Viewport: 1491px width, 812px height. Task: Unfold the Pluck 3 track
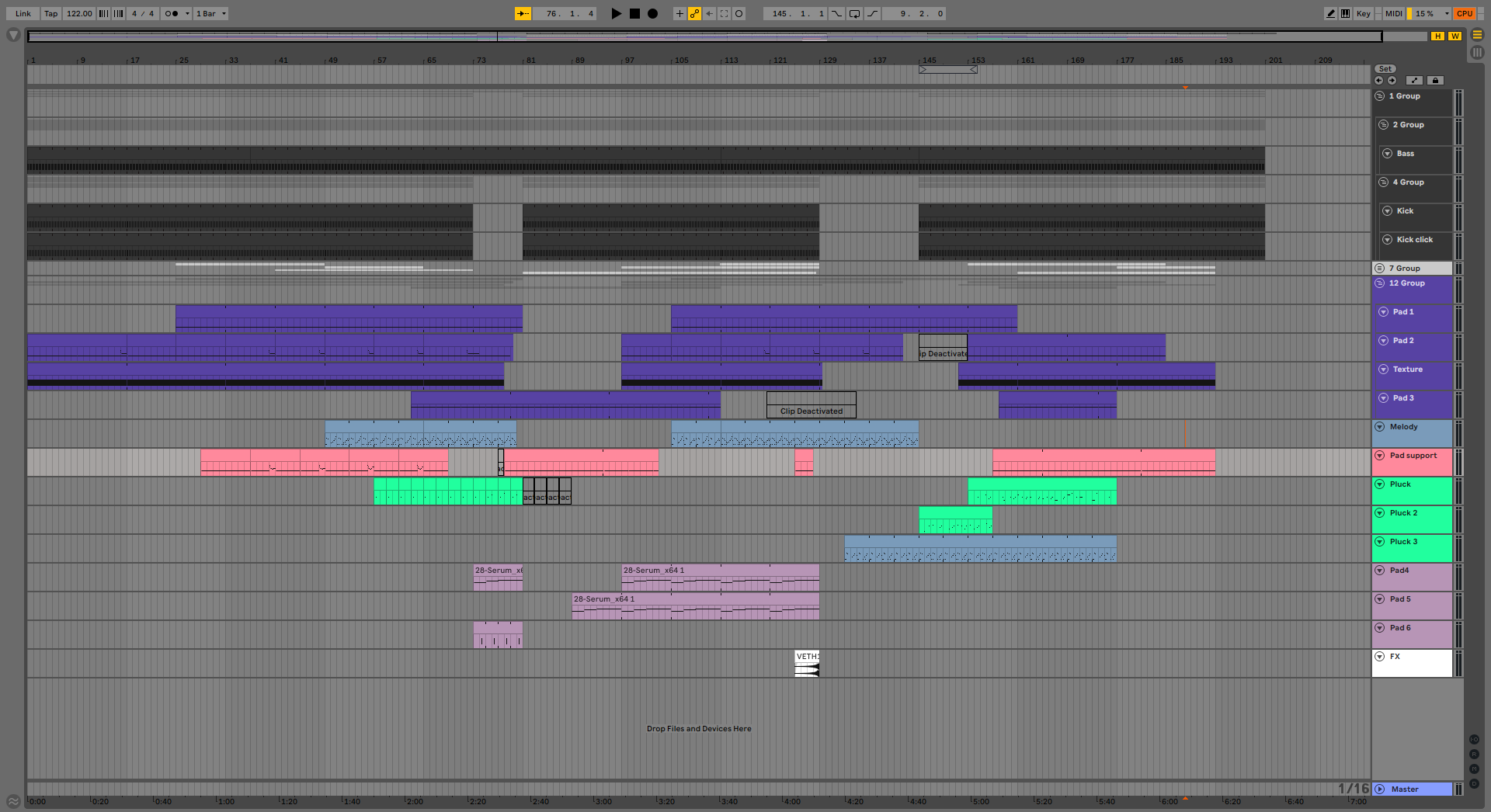[x=1379, y=542]
